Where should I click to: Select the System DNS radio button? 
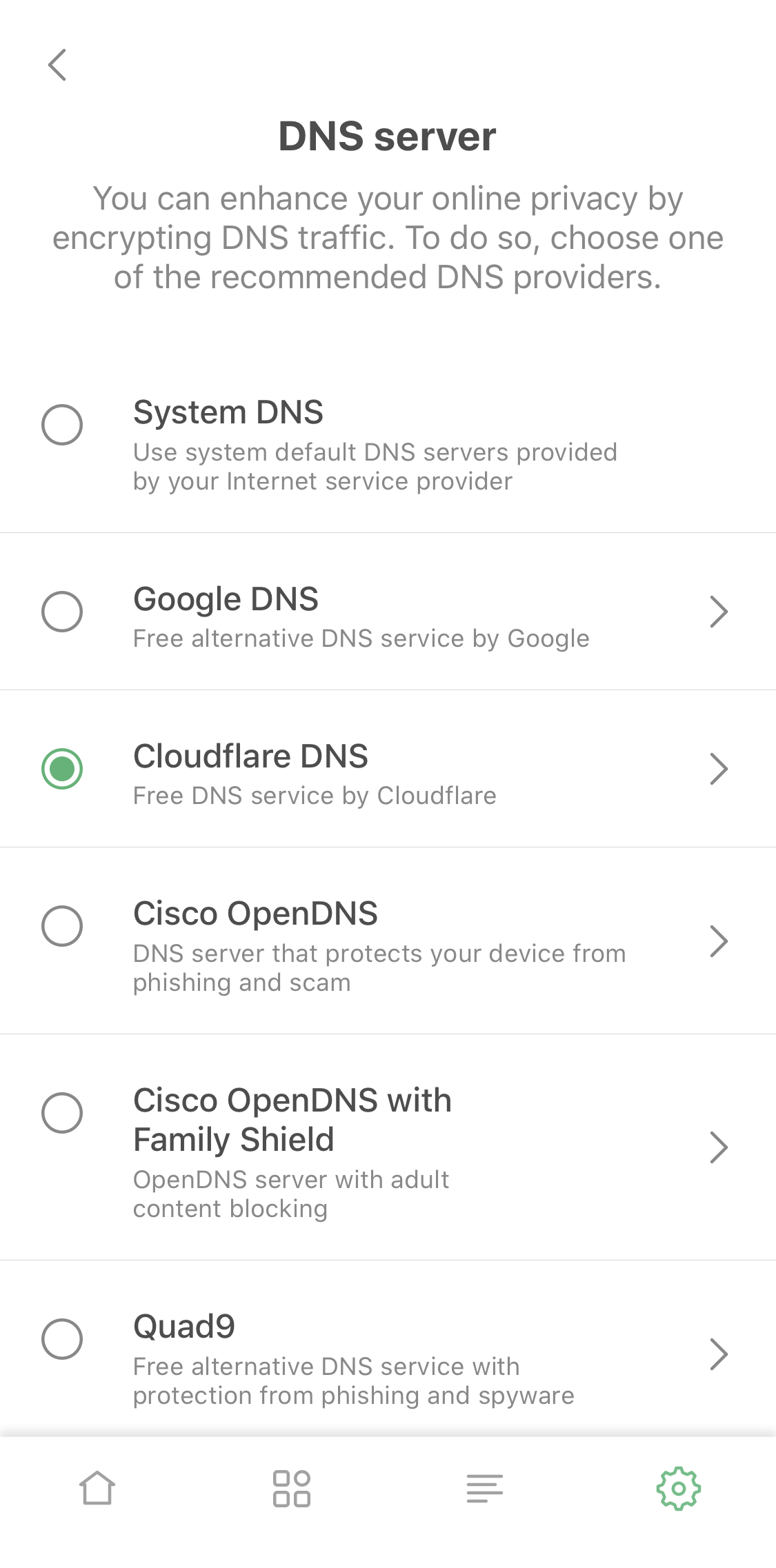(x=62, y=424)
